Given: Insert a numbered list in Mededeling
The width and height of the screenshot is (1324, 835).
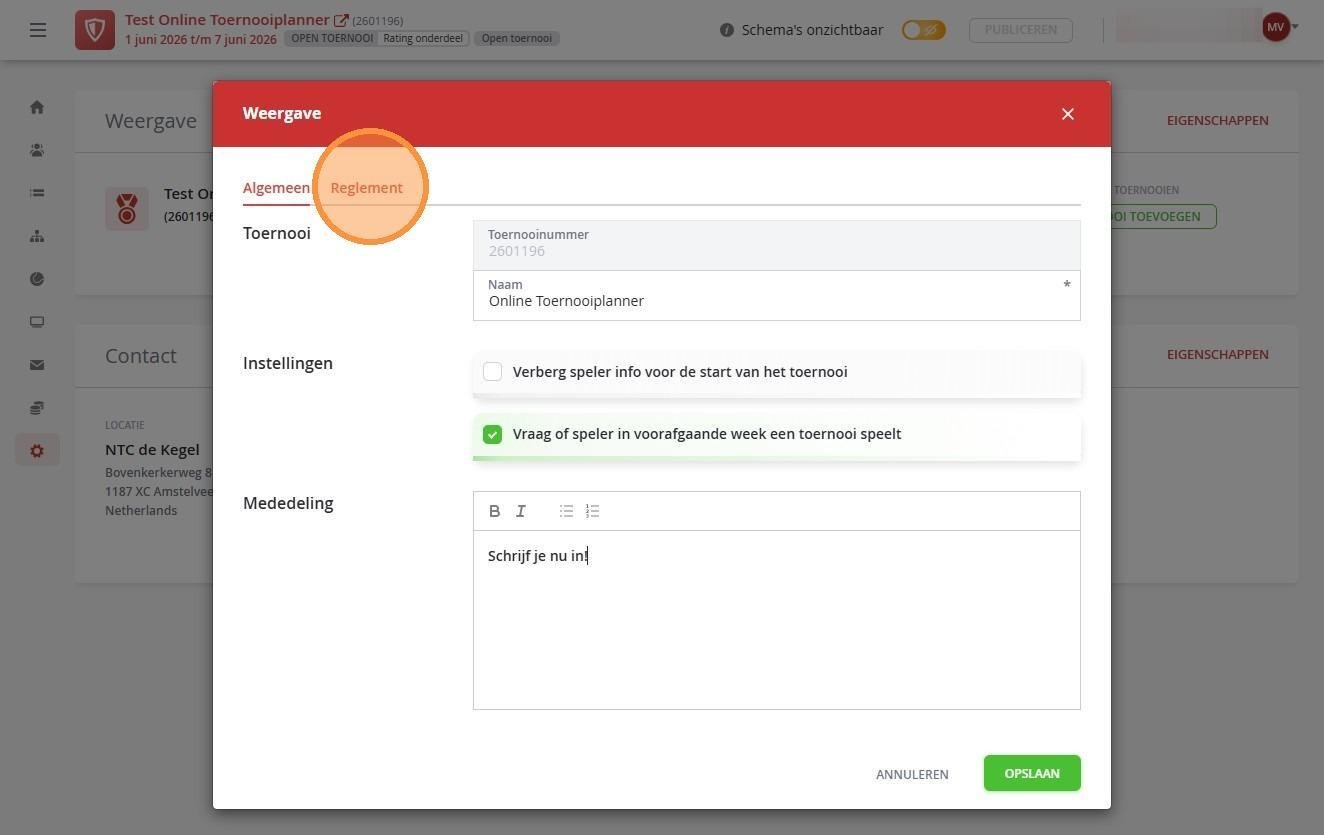Looking at the screenshot, I should point(592,511).
